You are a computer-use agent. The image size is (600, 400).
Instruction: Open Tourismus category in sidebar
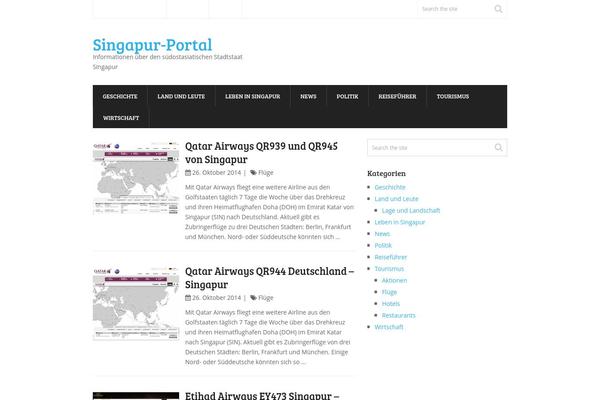[x=389, y=269]
